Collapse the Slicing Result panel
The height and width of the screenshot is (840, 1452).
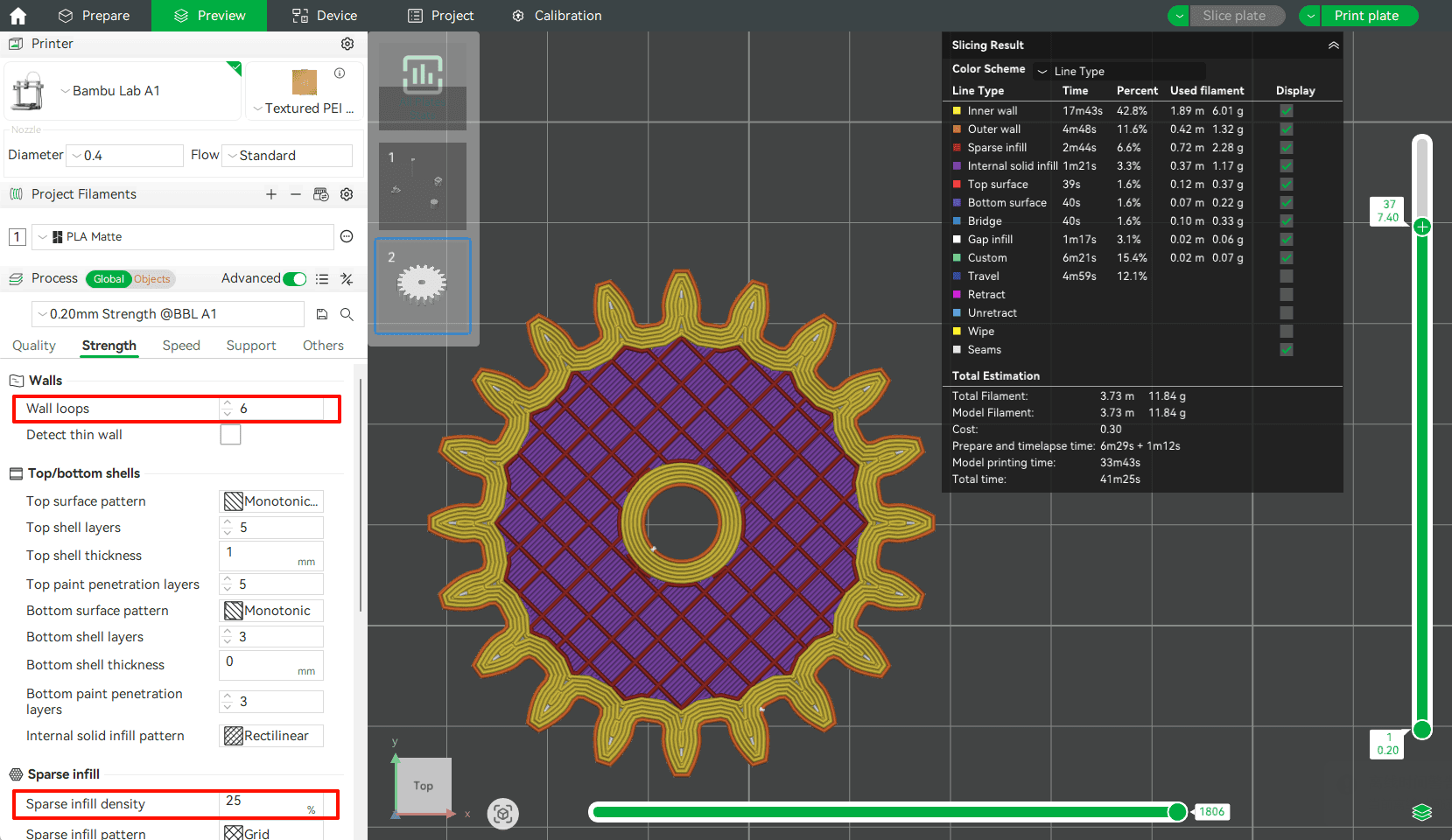[1333, 45]
